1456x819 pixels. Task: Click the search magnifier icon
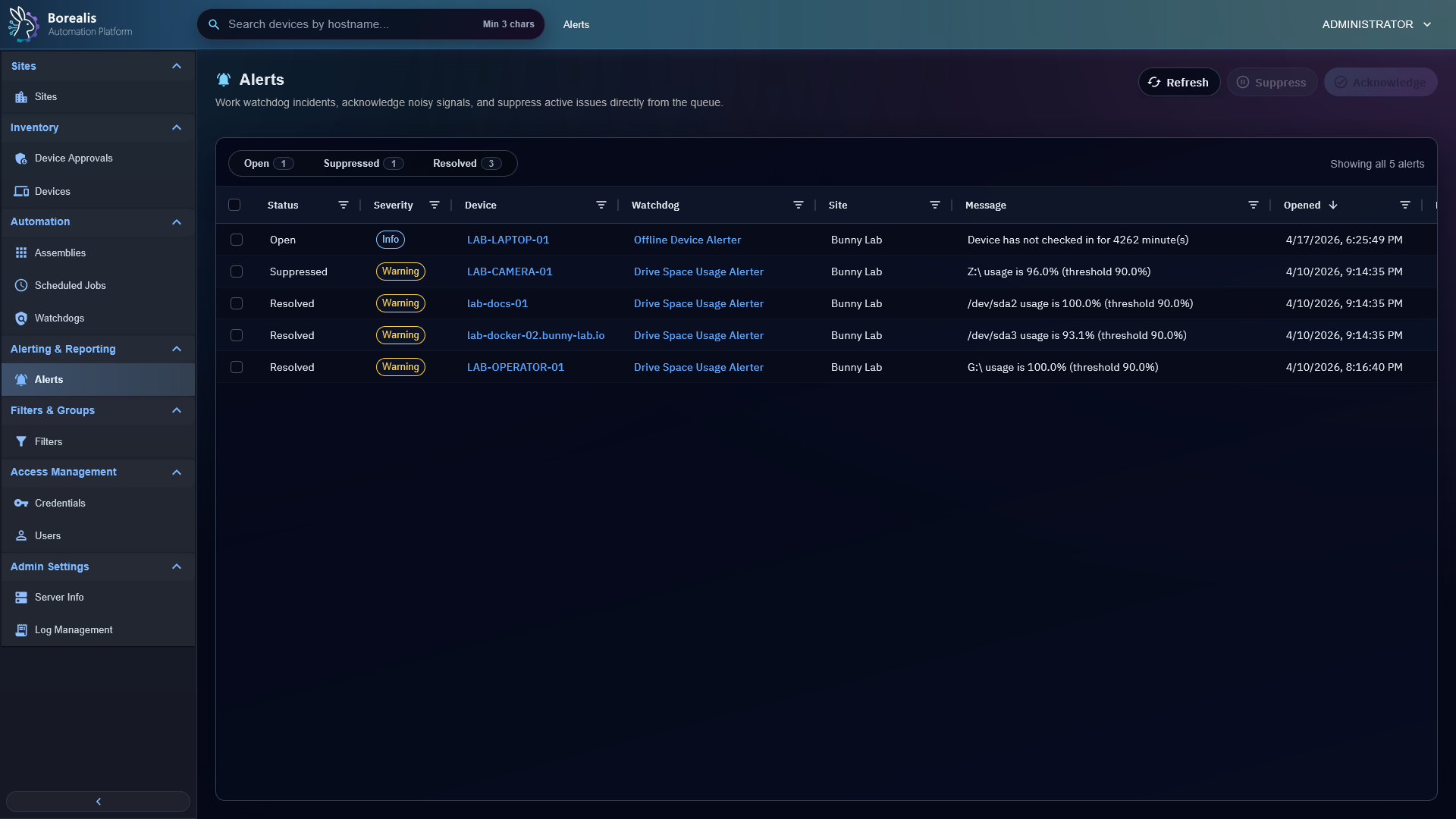(x=214, y=24)
